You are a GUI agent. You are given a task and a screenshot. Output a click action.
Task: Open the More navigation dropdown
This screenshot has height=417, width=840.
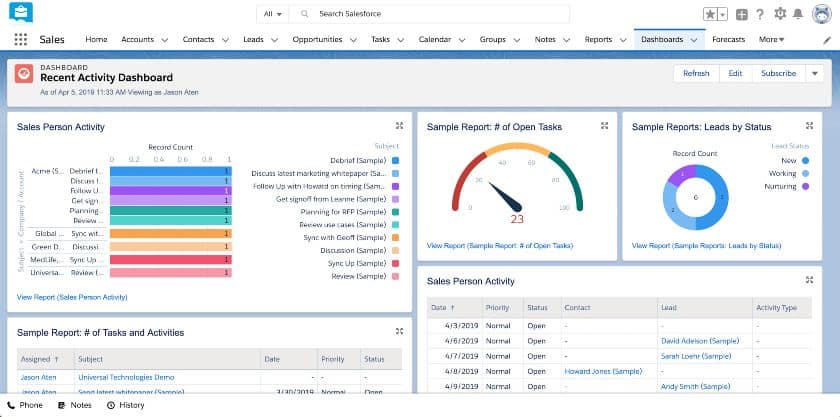[x=771, y=40]
